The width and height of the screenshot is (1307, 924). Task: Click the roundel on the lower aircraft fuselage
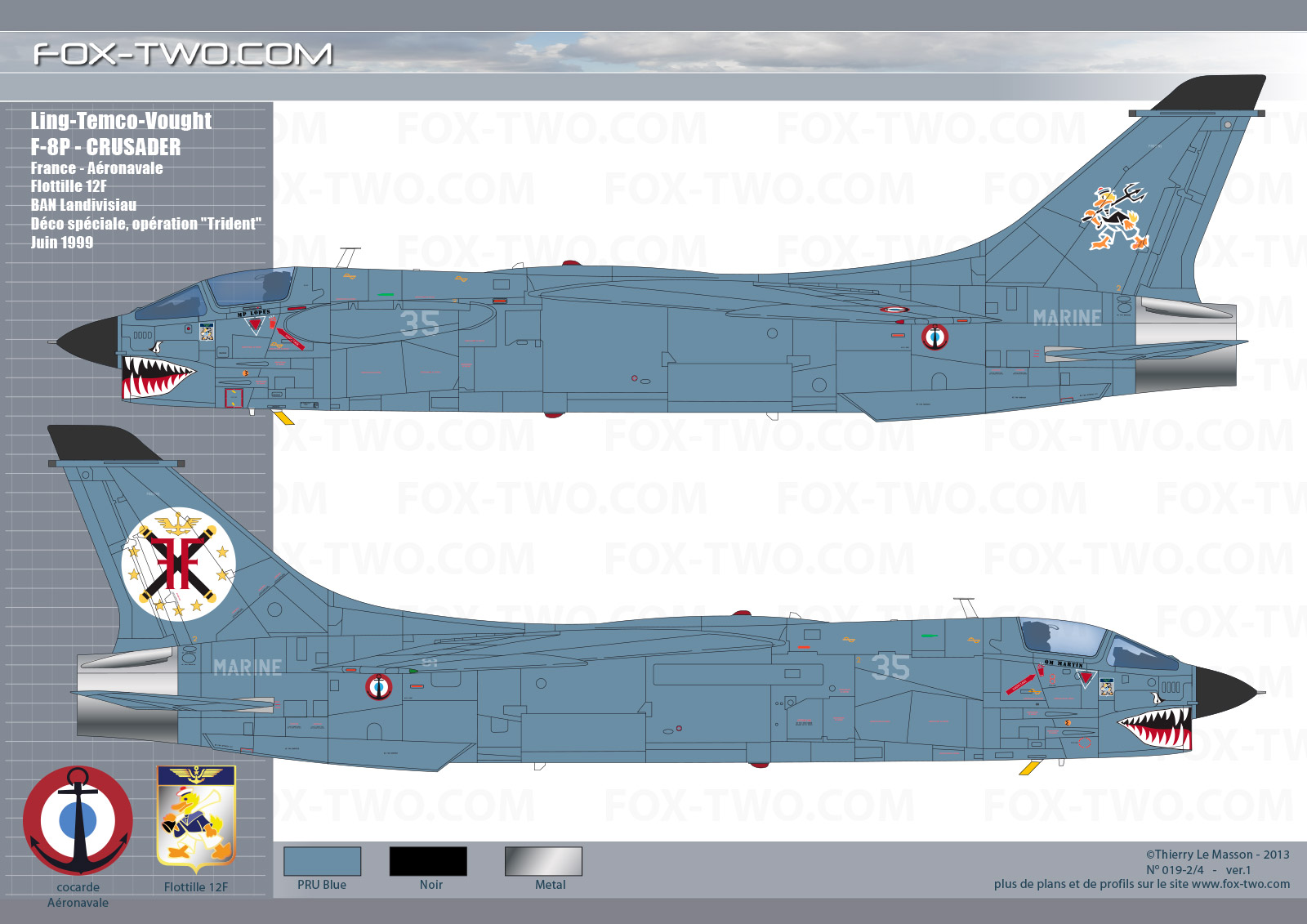(378, 687)
